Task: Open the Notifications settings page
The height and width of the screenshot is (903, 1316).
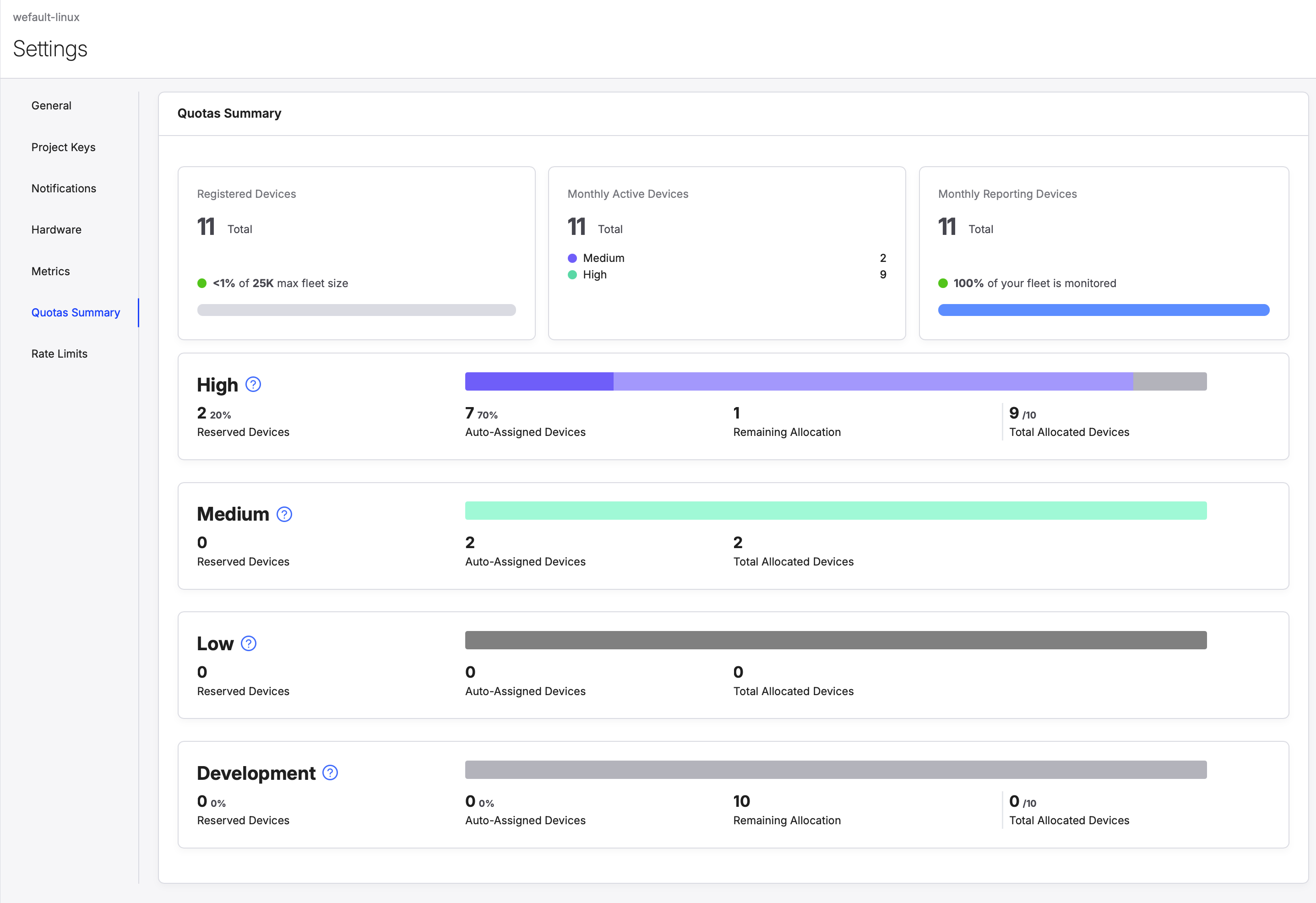Action: 64,189
